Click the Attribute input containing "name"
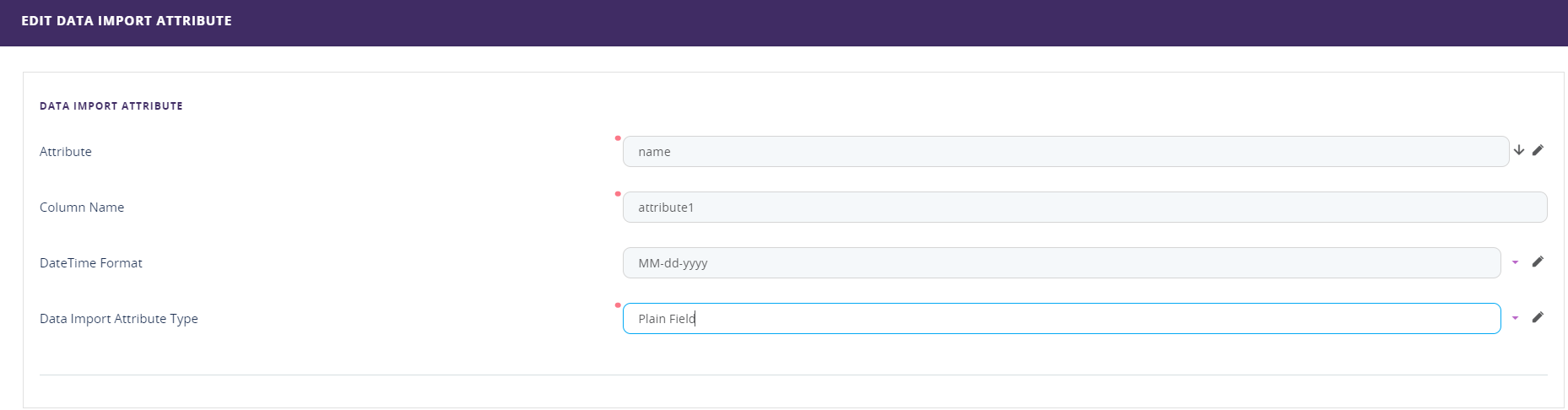The width and height of the screenshot is (1568, 410). click(x=1065, y=152)
